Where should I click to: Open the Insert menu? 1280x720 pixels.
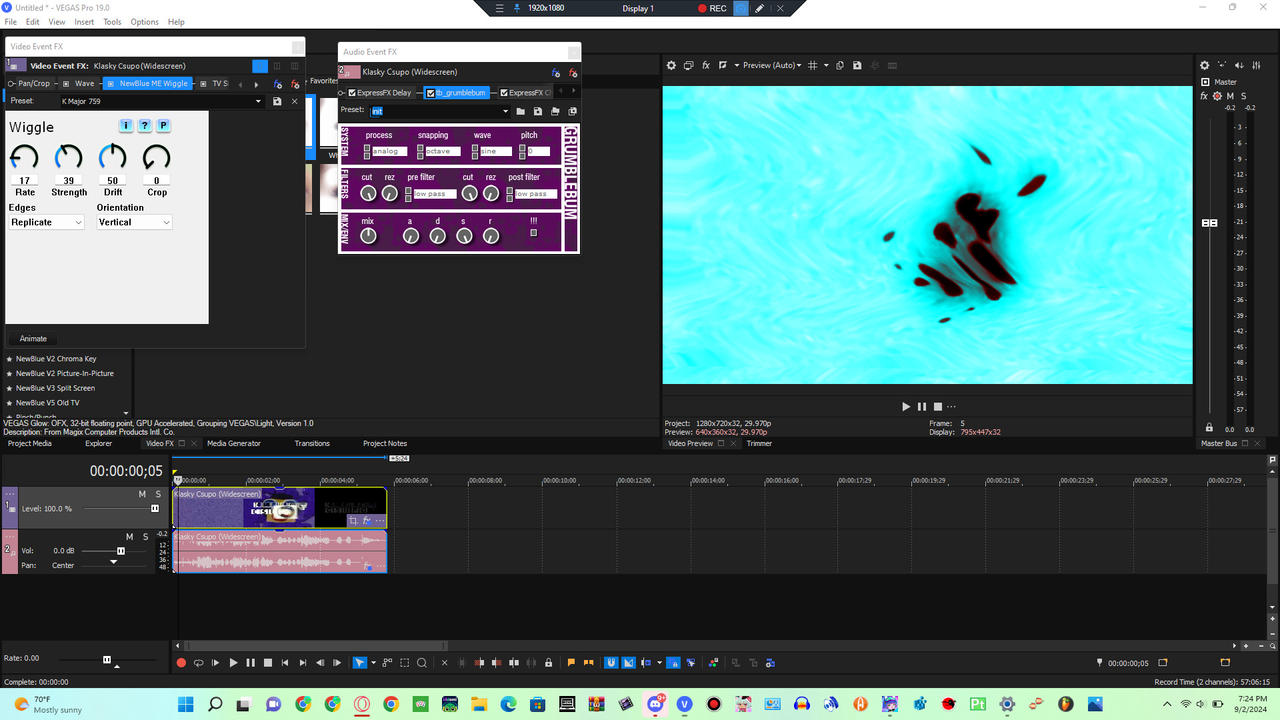pyautogui.click(x=84, y=22)
